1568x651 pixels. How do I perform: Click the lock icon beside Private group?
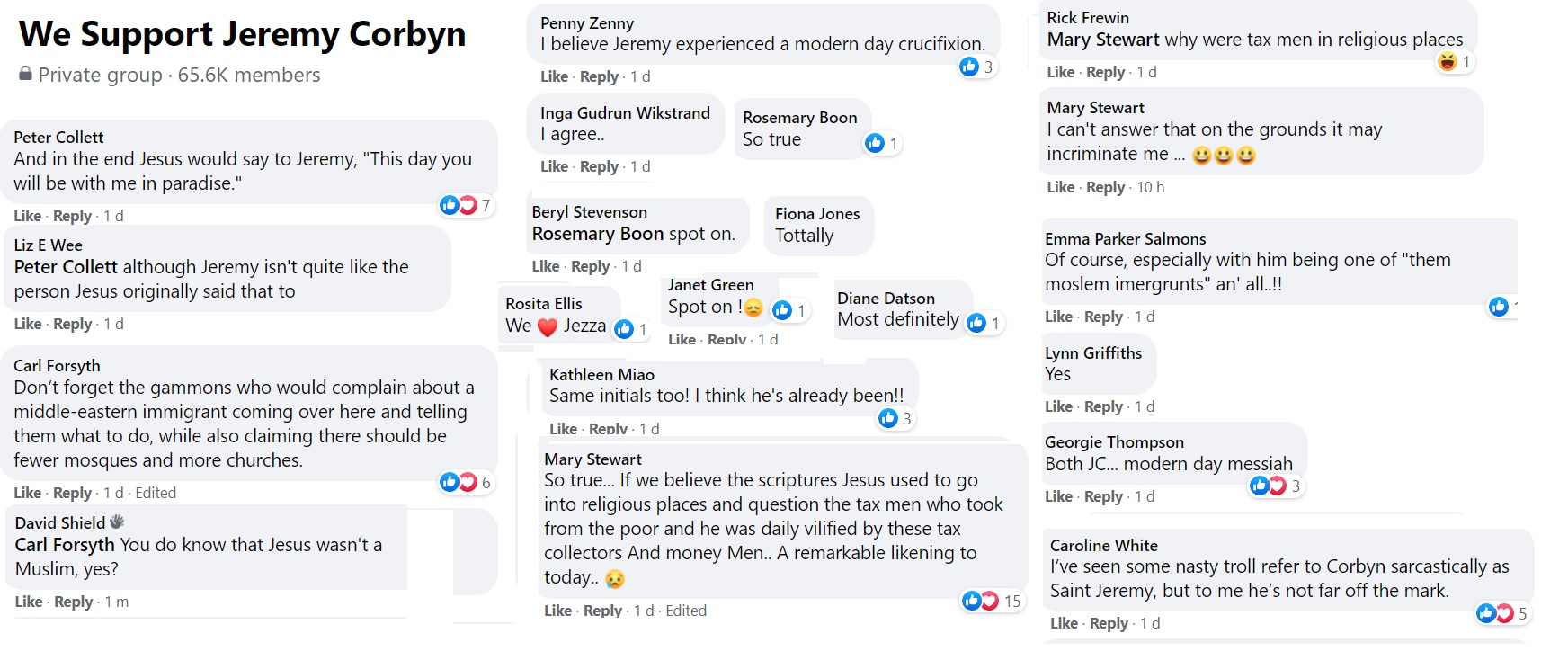click(x=26, y=75)
